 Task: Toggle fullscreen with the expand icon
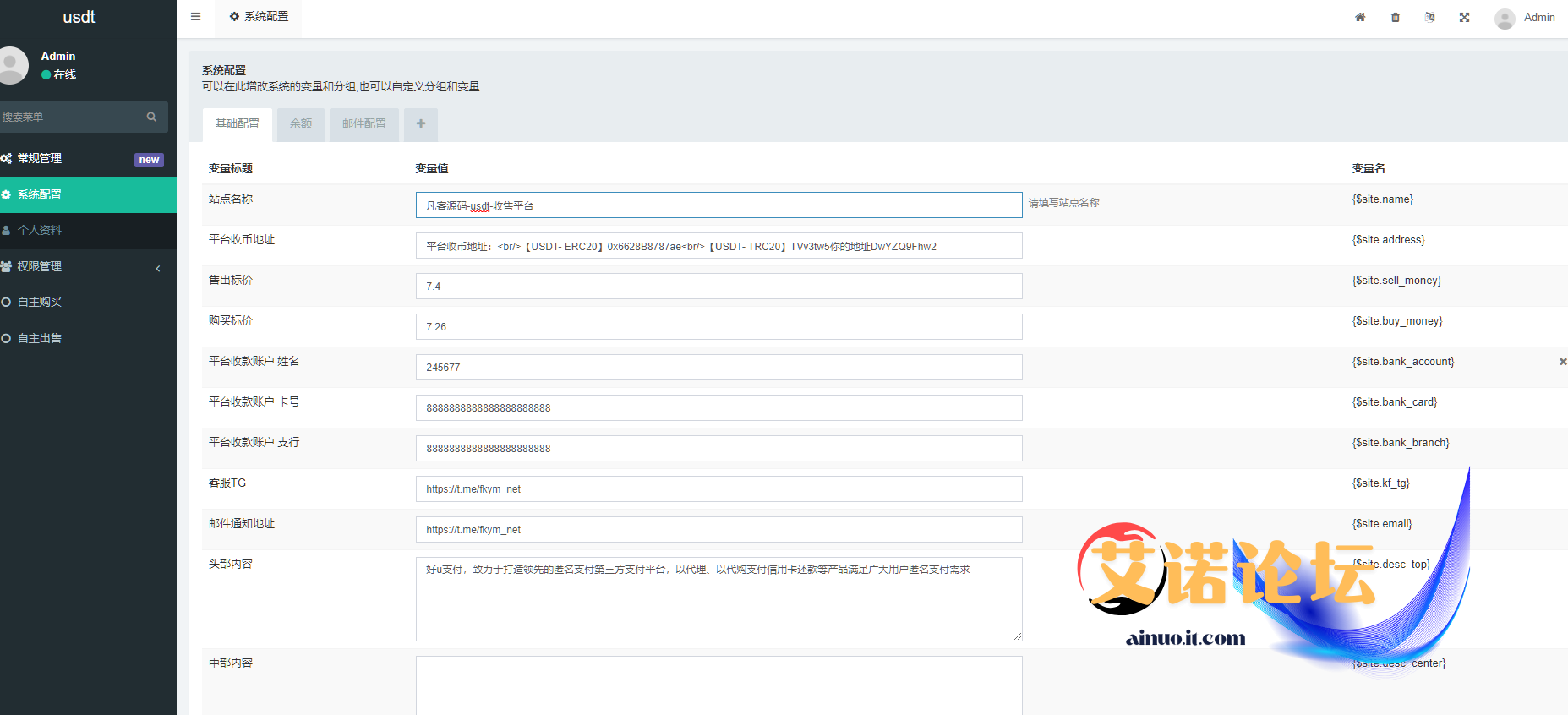point(1464,17)
